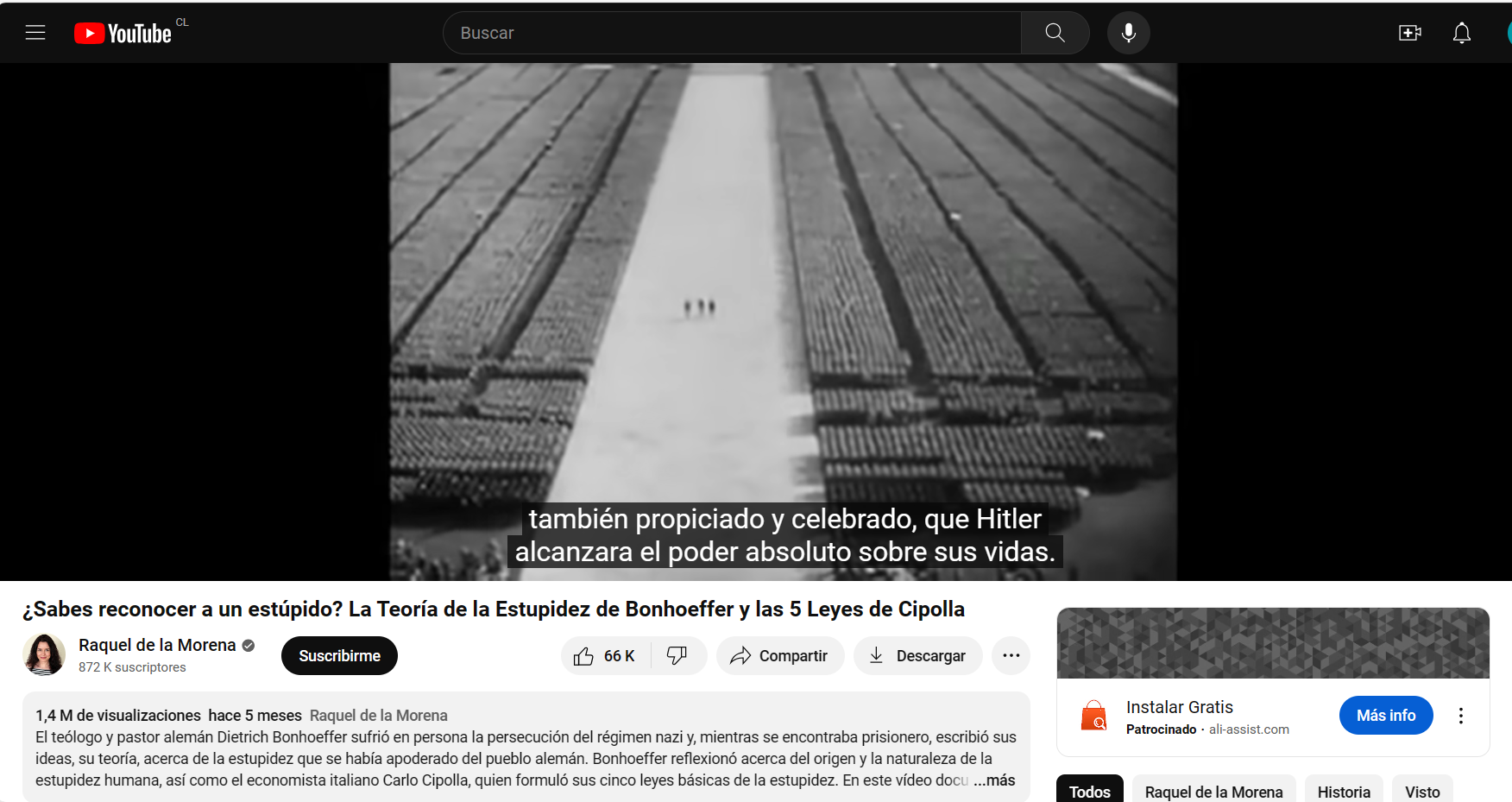Click the ad banner image
The height and width of the screenshot is (802, 1512).
1273,643
